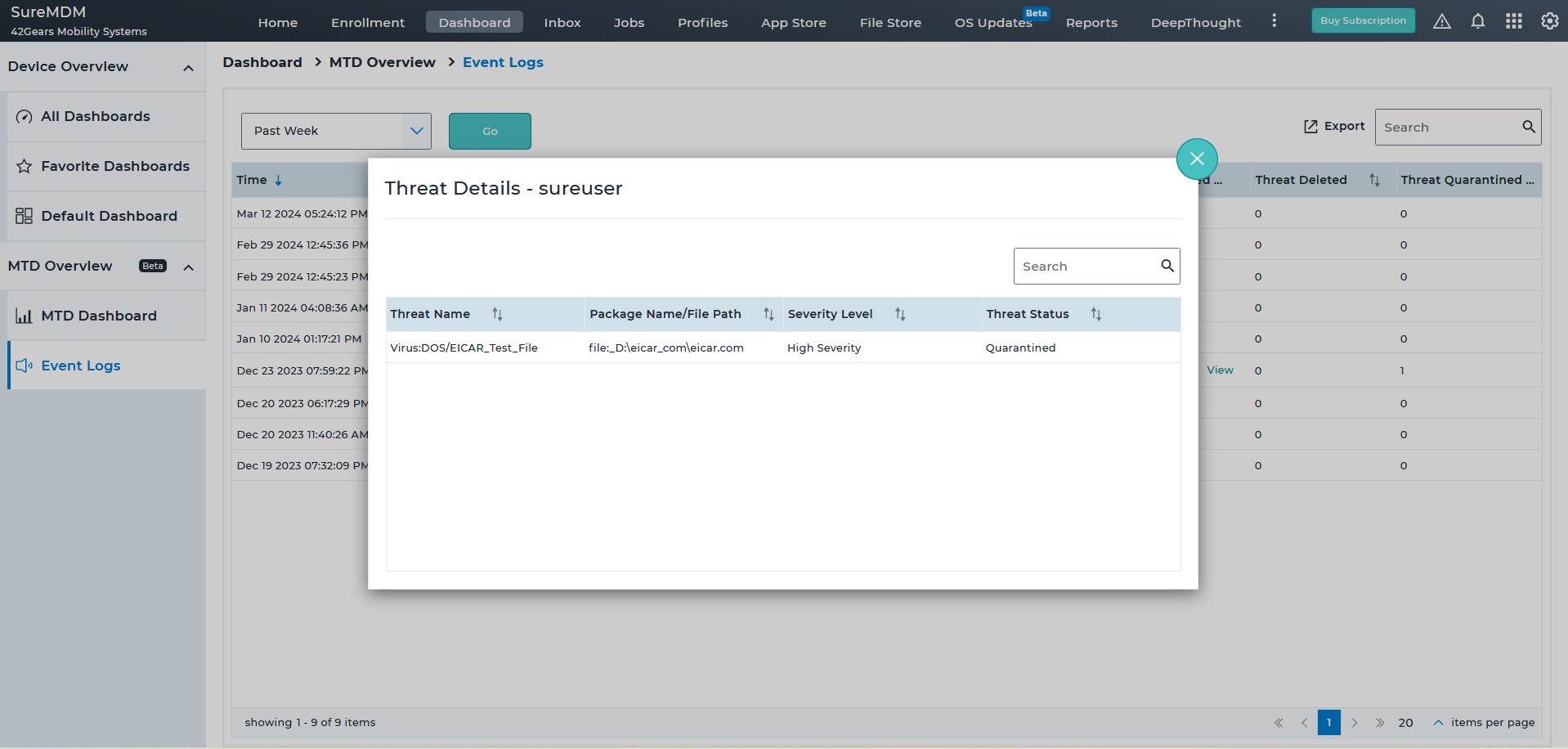
Task: Select the Dashboard tab
Action: coord(474,22)
